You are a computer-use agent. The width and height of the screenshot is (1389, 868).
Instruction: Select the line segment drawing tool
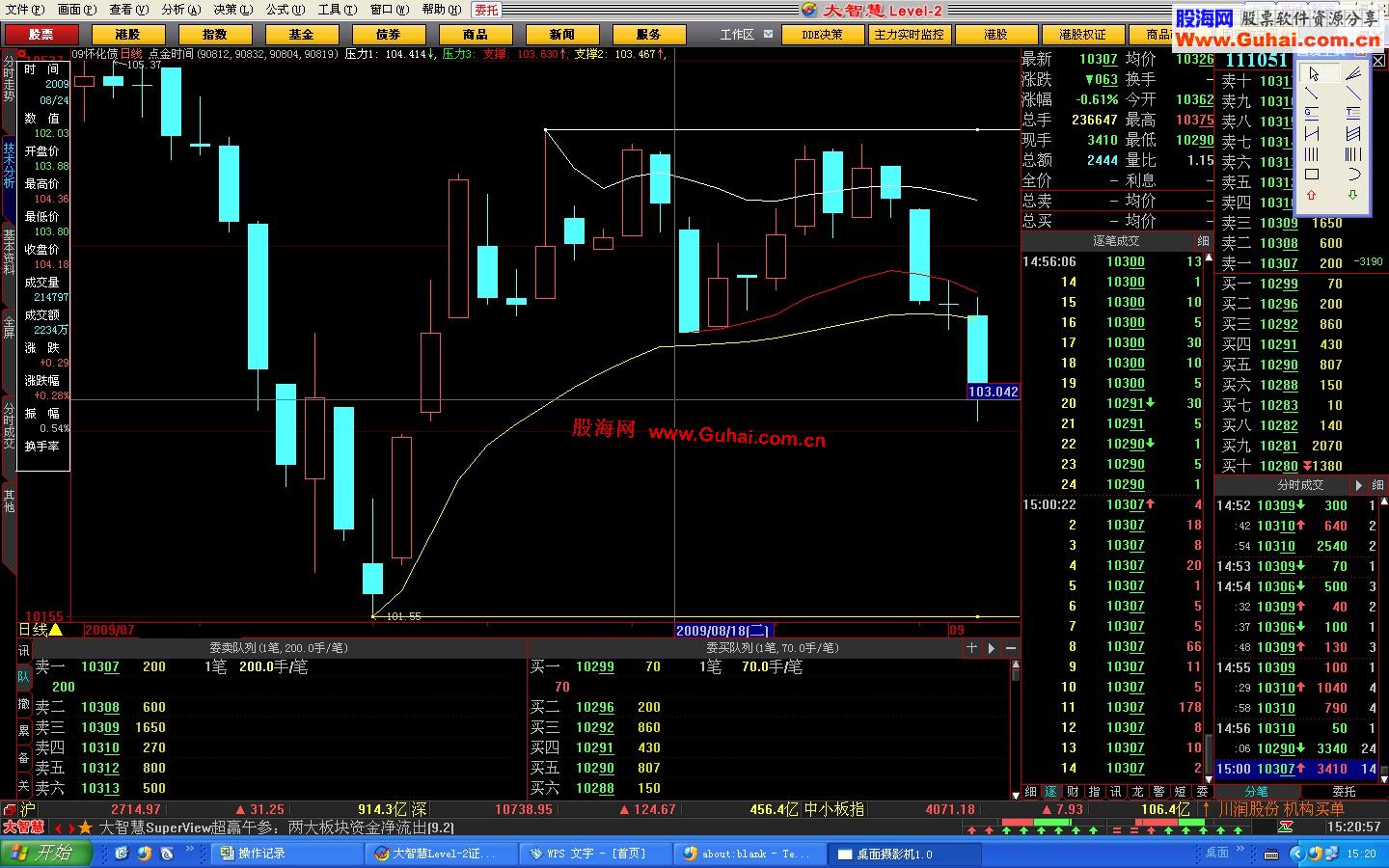click(1313, 94)
